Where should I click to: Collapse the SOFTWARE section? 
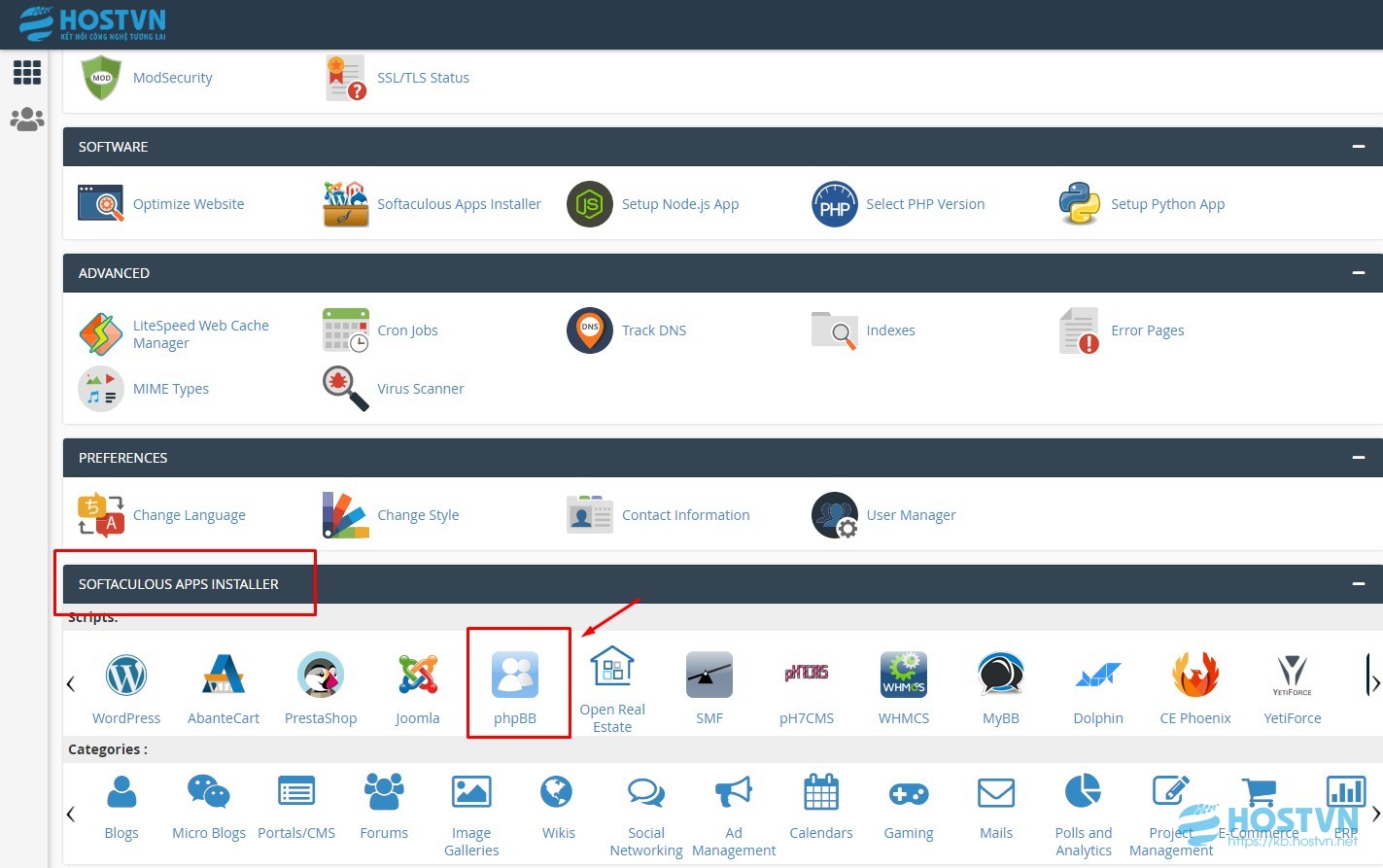[1359, 147]
